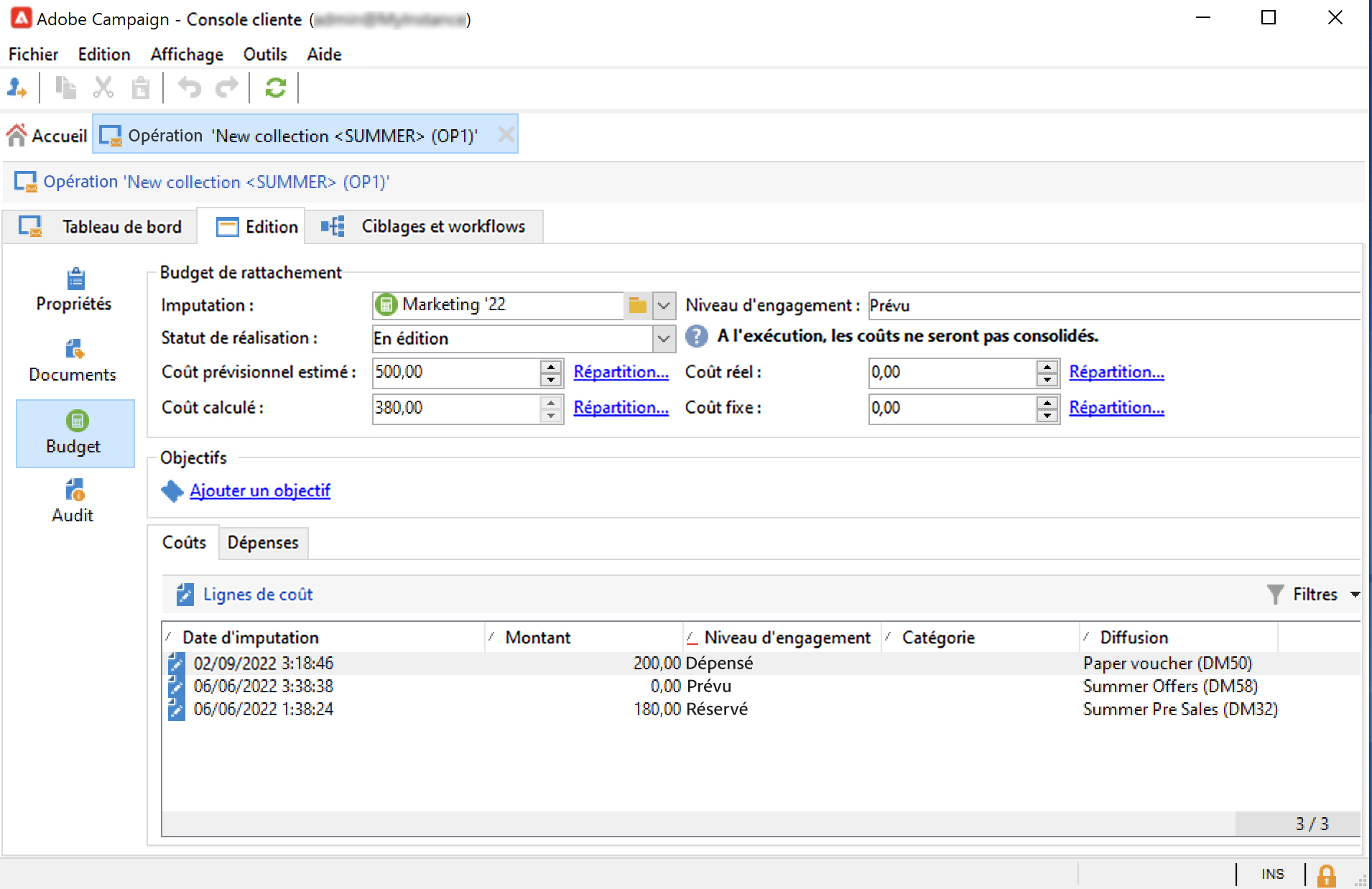Select the cost line dated 02/09/2022
The image size is (1372, 889).
click(761, 664)
